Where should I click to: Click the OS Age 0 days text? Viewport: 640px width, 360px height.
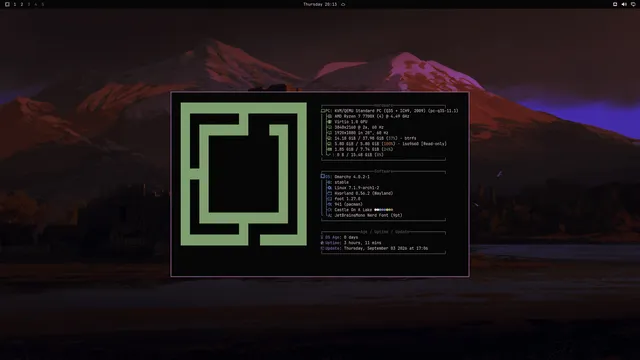[x=351, y=237]
